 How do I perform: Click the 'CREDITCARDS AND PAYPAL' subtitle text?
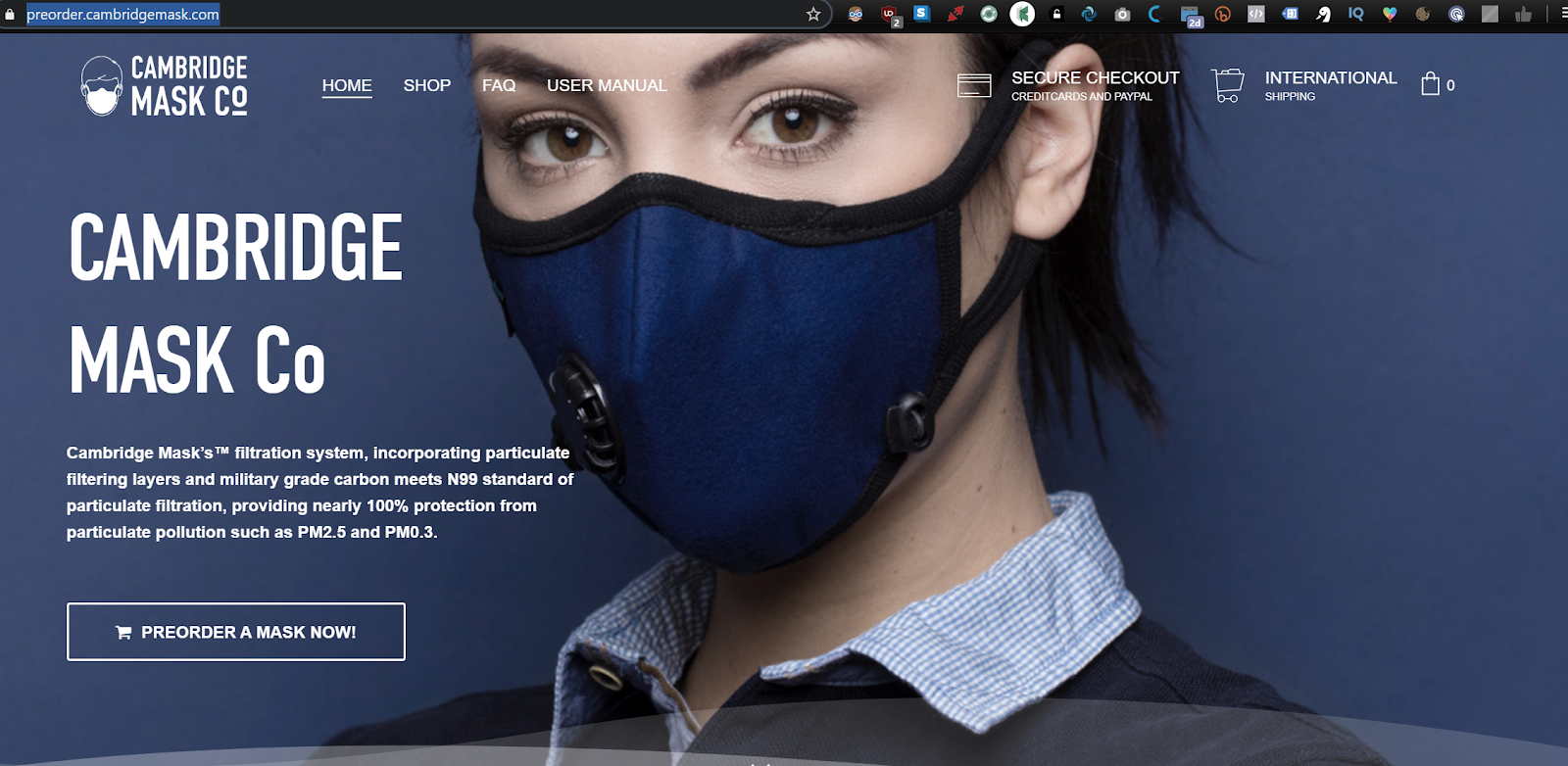click(1081, 97)
